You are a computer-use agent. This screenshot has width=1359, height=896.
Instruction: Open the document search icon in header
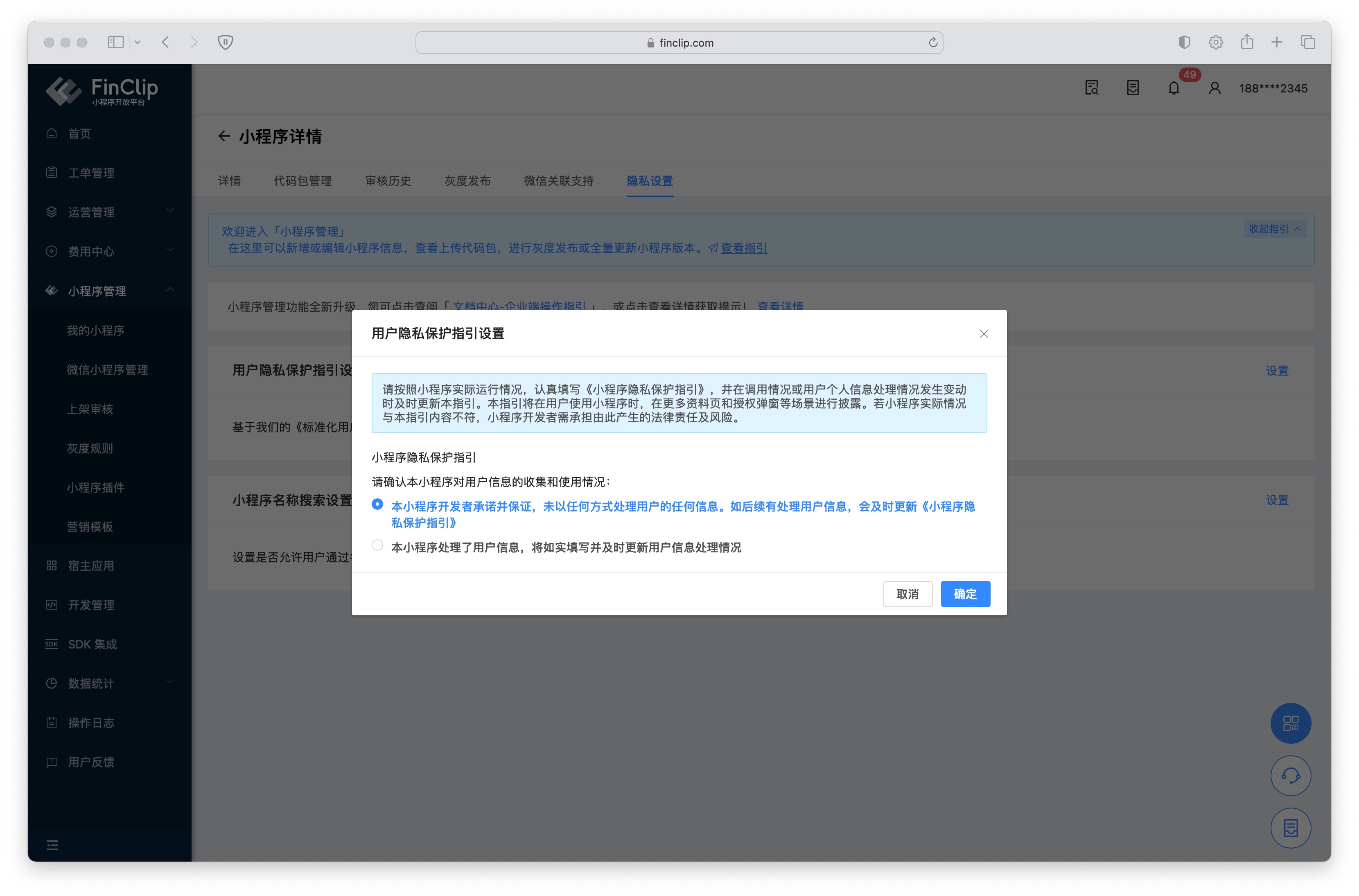1091,88
